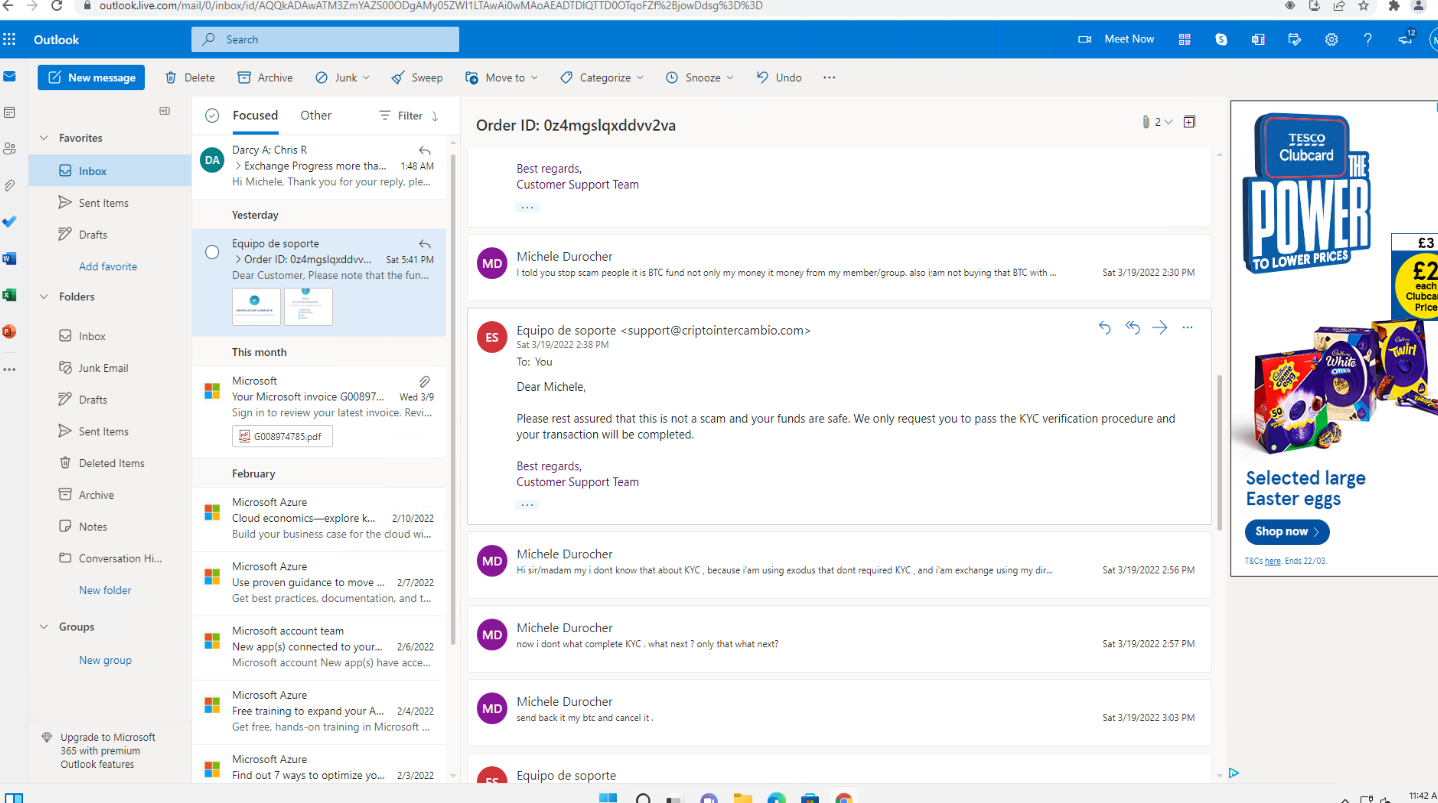Reply to the Equipo de soporte message
Viewport: 1438px width, 803px height.
1104,328
